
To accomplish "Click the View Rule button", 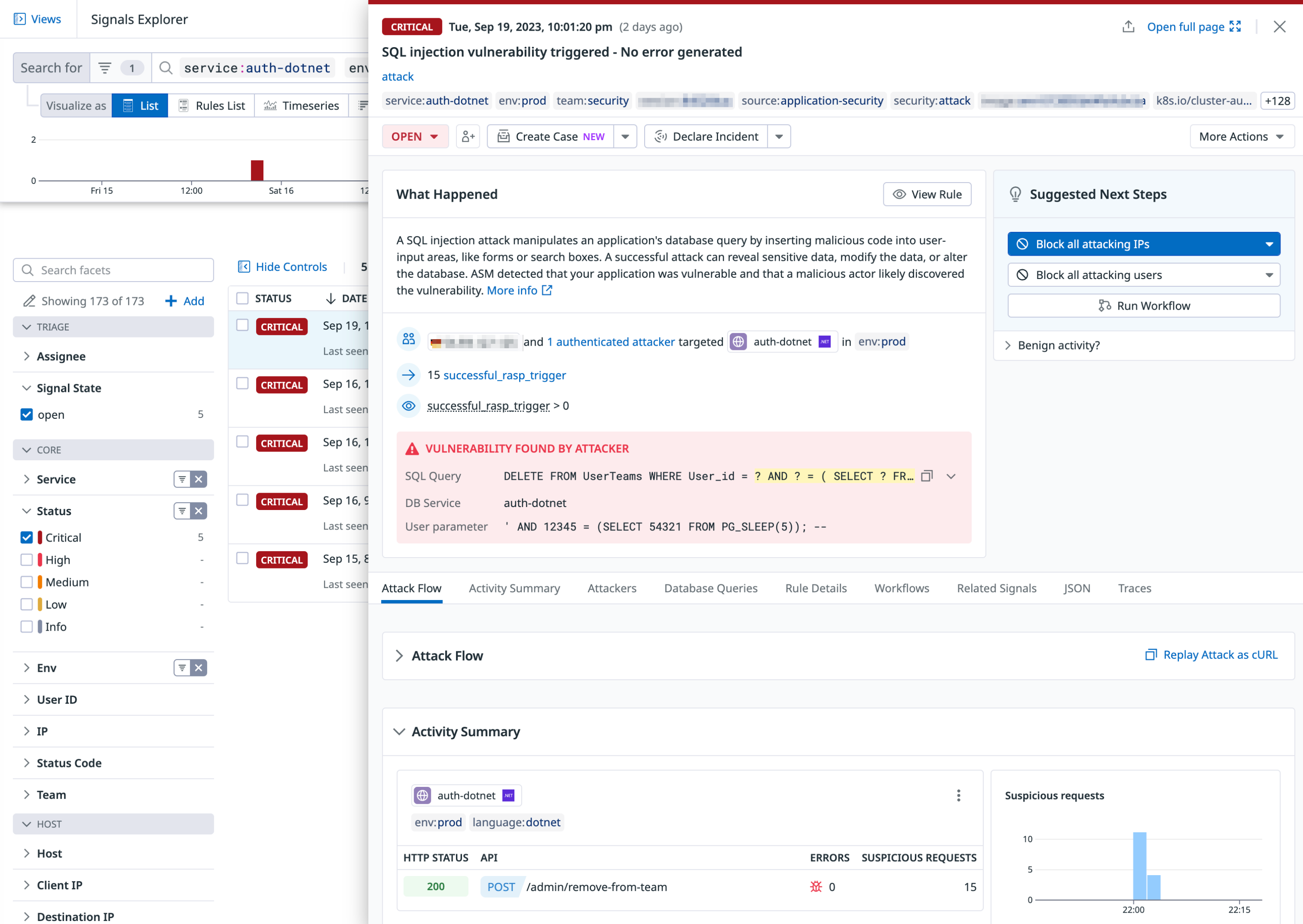I will pos(928,195).
